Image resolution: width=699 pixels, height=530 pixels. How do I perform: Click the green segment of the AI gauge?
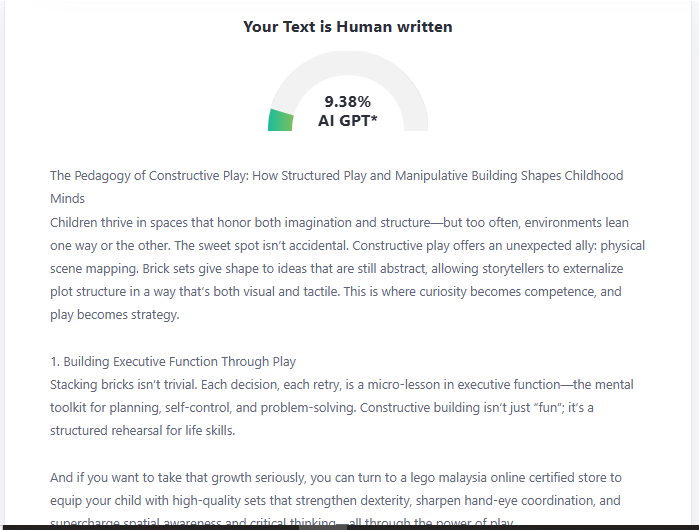(x=280, y=119)
